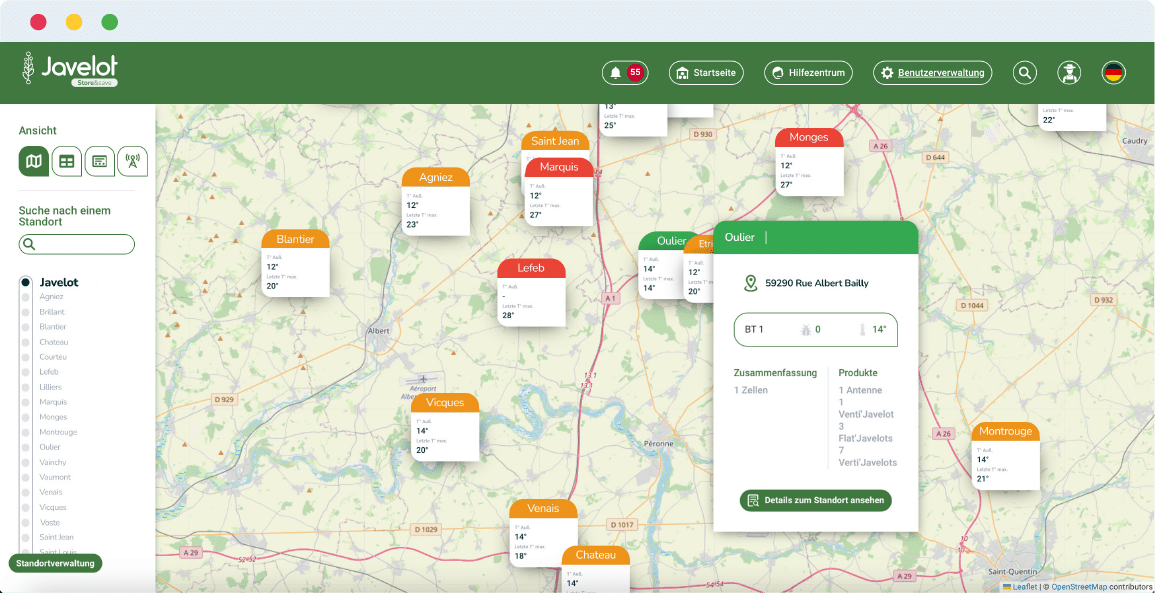Select the Lilliers radio dot in site list
The width and height of the screenshot is (1155, 593).
tap(26, 387)
